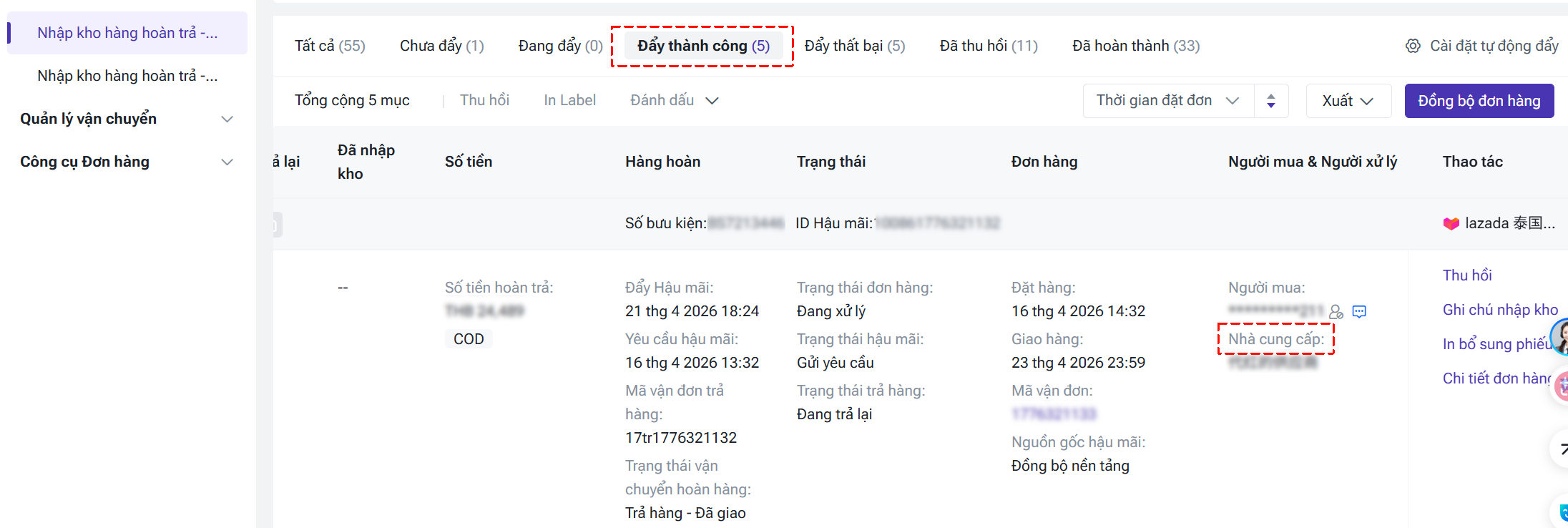Click the Gửi yêu cầu after-sales status

pos(836,363)
